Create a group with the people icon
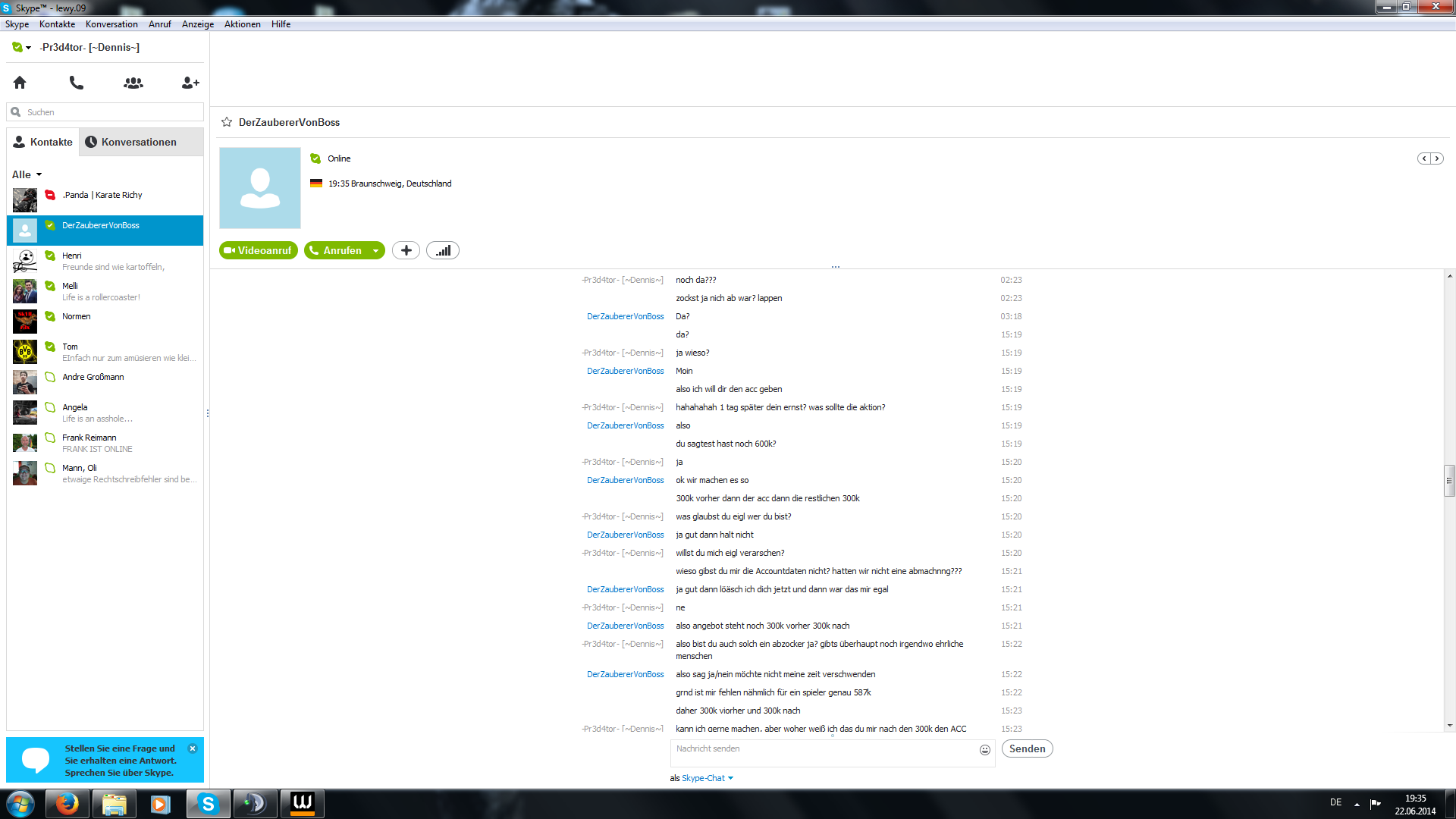Image resolution: width=1456 pixels, height=819 pixels. tap(133, 83)
